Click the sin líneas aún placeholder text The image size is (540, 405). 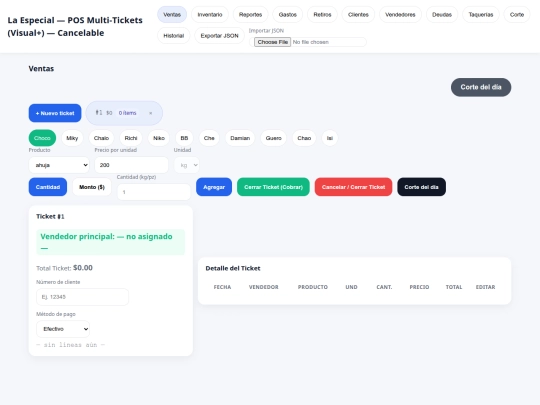tap(71, 345)
